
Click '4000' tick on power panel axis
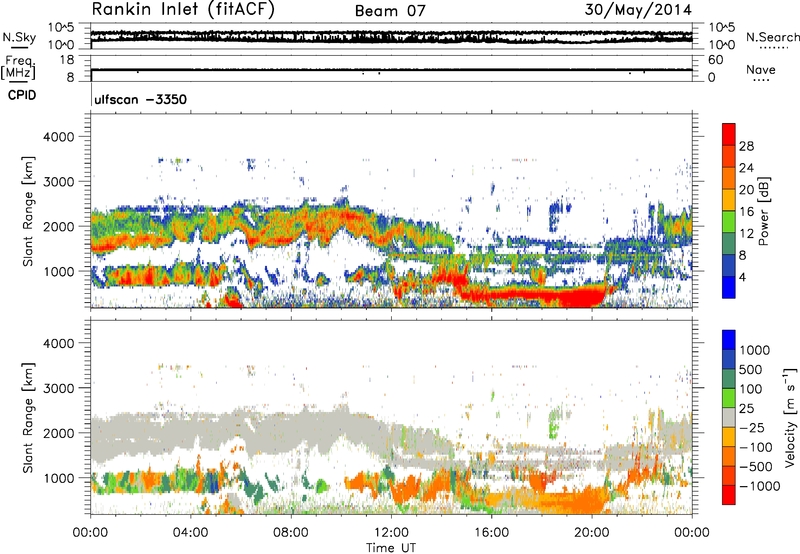(58, 137)
